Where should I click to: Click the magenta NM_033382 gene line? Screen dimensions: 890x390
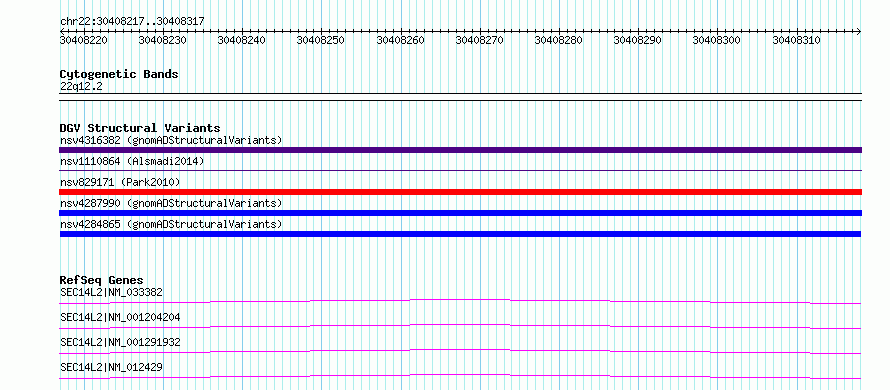(460, 301)
